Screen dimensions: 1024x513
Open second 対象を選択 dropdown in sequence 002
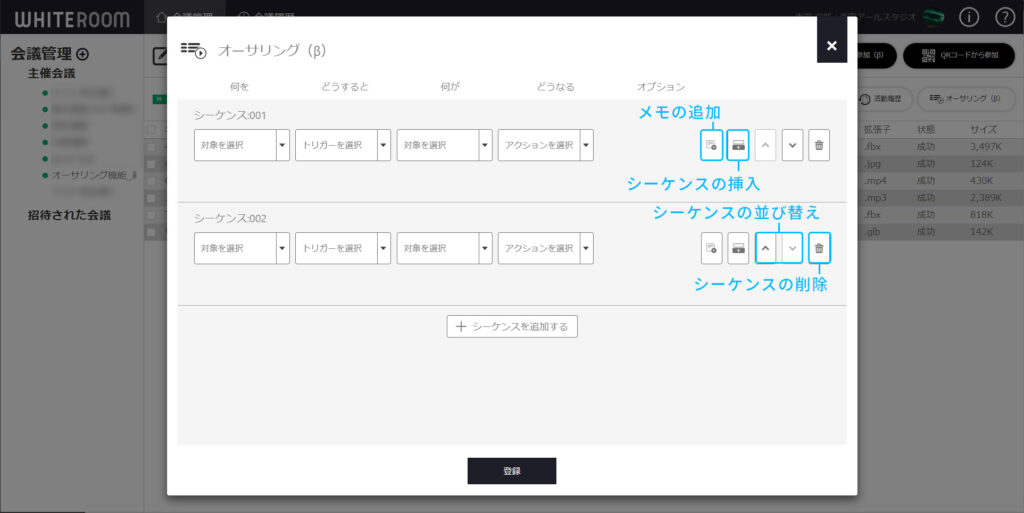click(444, 248)
